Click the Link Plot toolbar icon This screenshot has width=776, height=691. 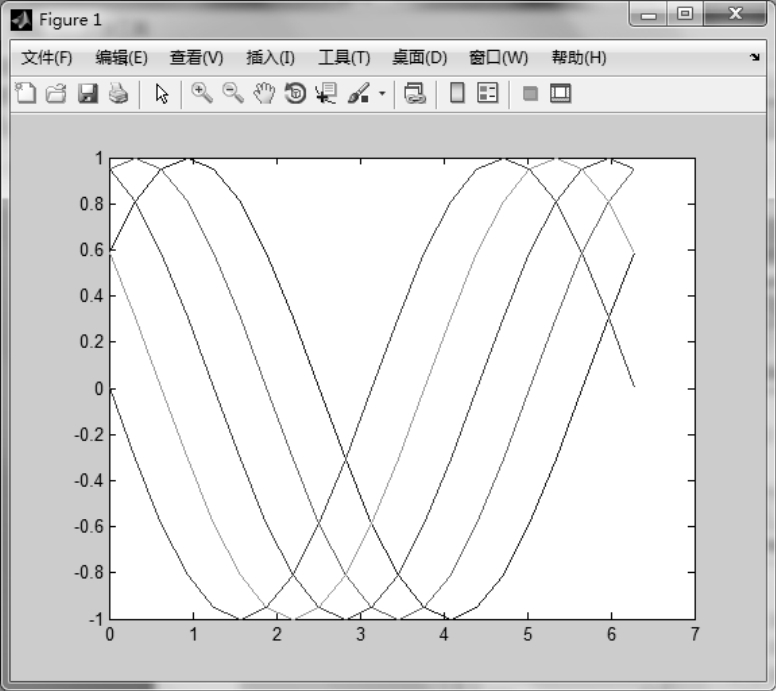(x=414, y=94)
